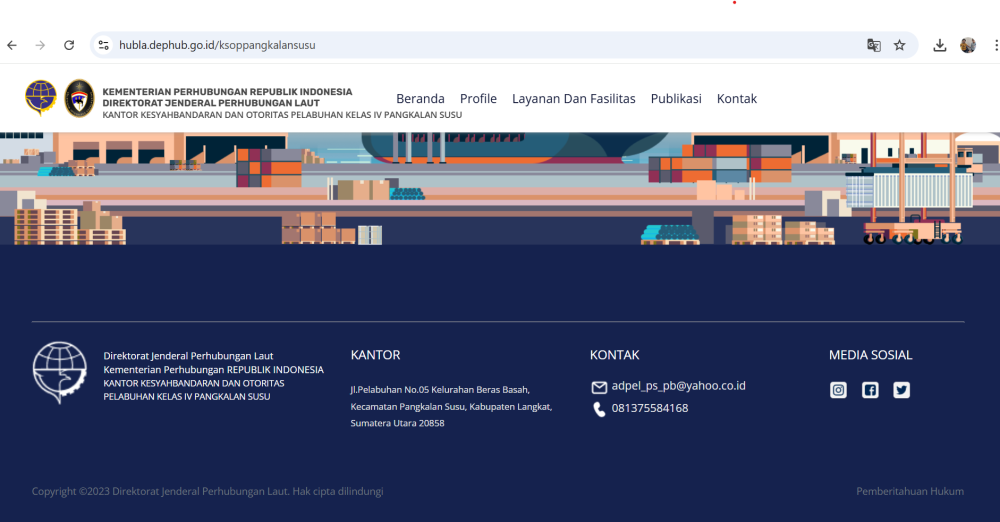This screenshot has height=522, width=1000.
Task: Click phone number 081375584168
Action: pos(650,408)
